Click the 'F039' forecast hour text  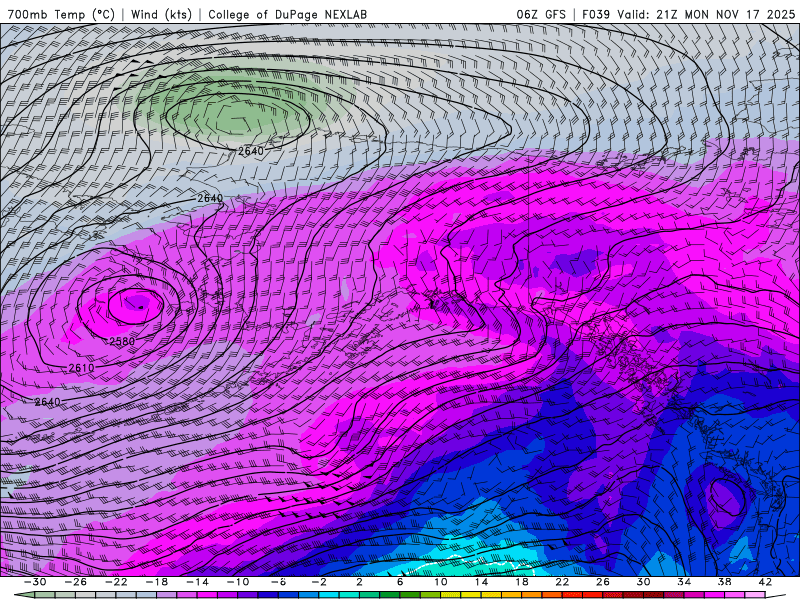pyautogui.click(x=596, y=14)
